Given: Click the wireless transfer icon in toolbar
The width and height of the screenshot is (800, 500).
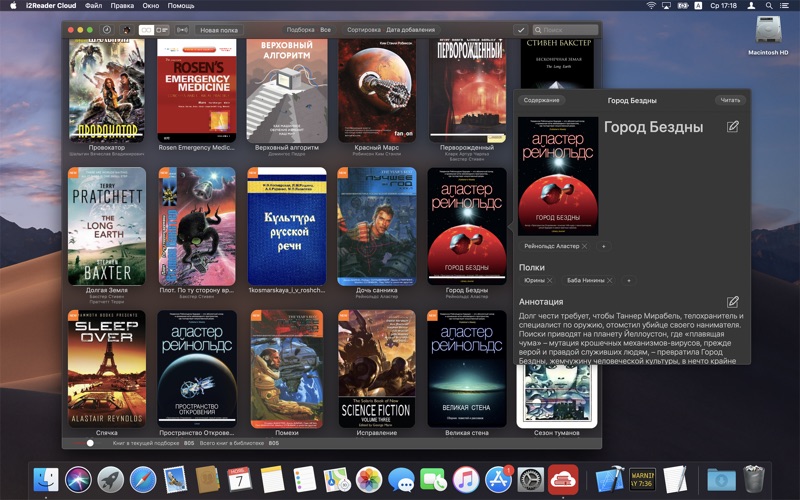Looking at the screenshot, I should [182, 30].
